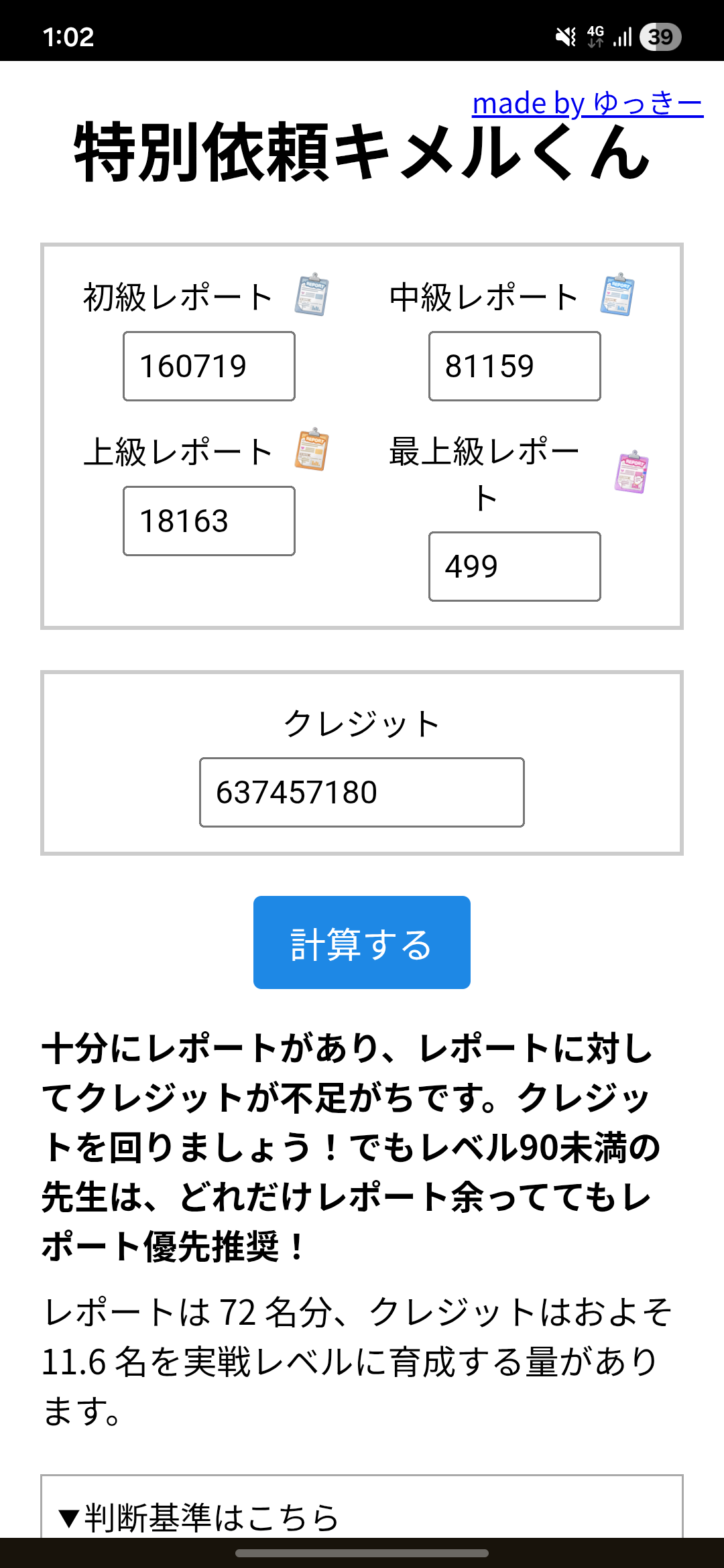Viewport: 724px width, 1568px height.
Task: Tap the purple top-grade report icon
Action: [631, 472]
